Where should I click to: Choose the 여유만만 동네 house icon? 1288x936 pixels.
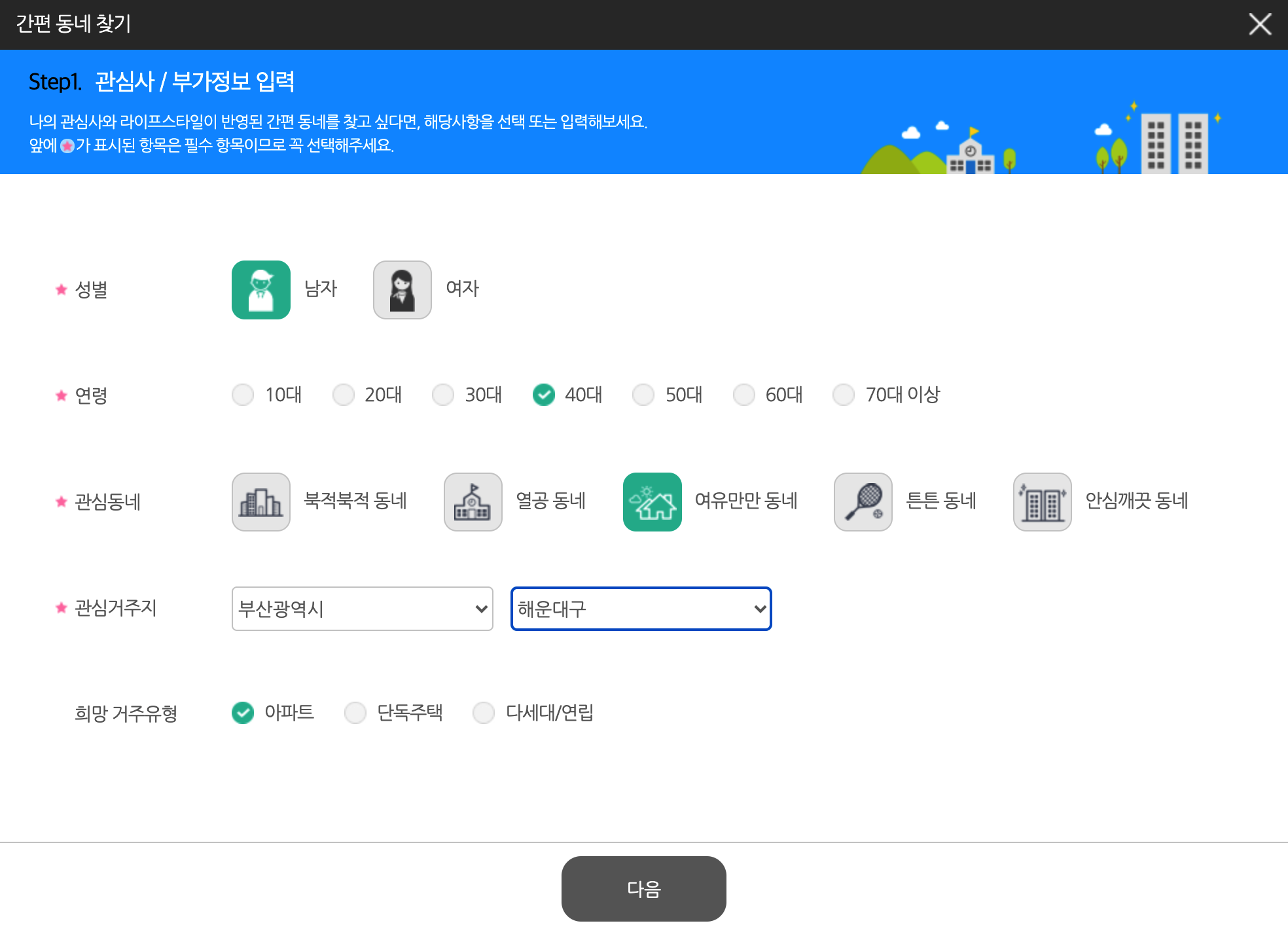click(x=652, y=501)
